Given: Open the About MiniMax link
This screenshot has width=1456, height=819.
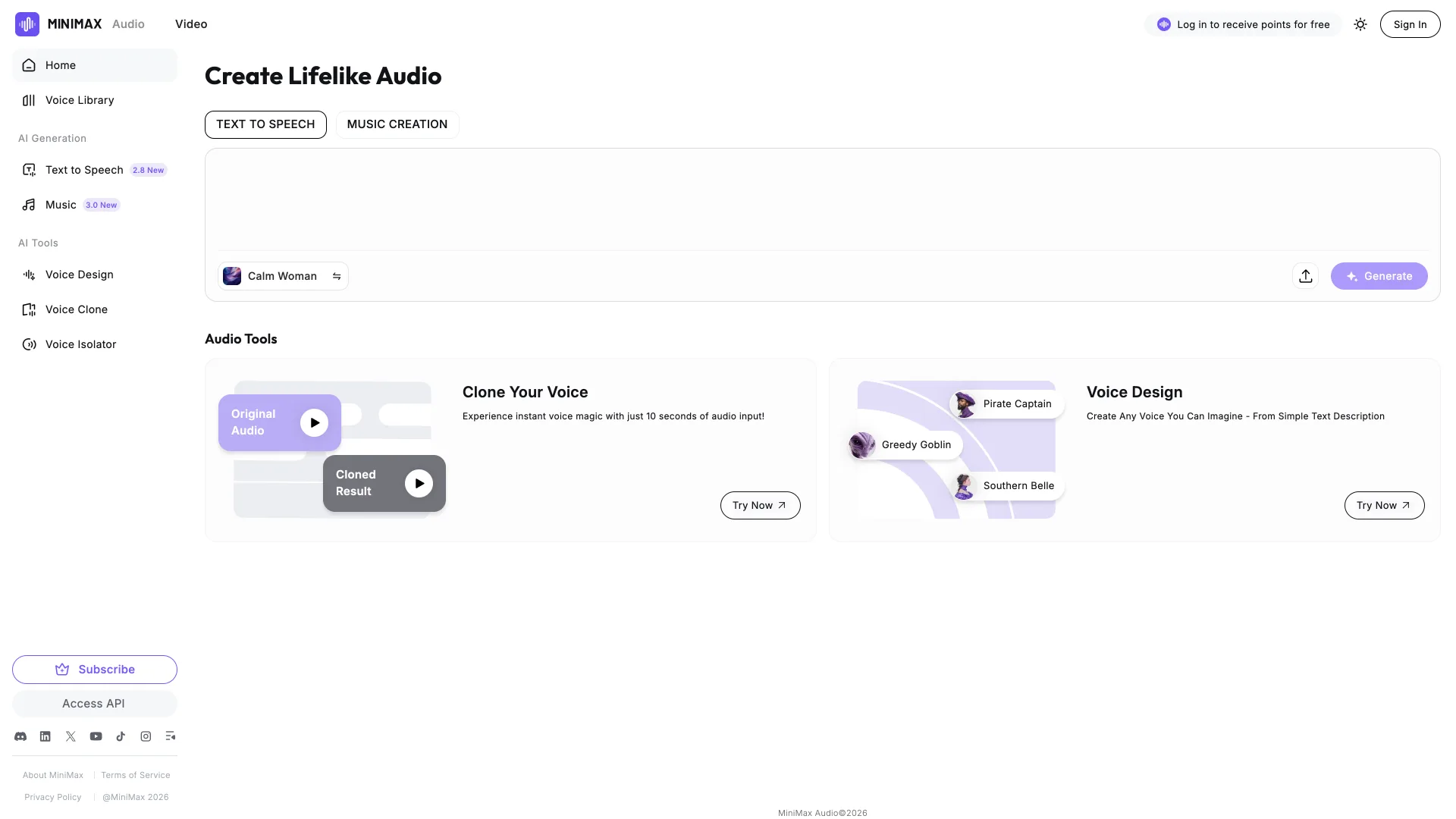Looking at the screenshot, I should [x=53, y=775].
